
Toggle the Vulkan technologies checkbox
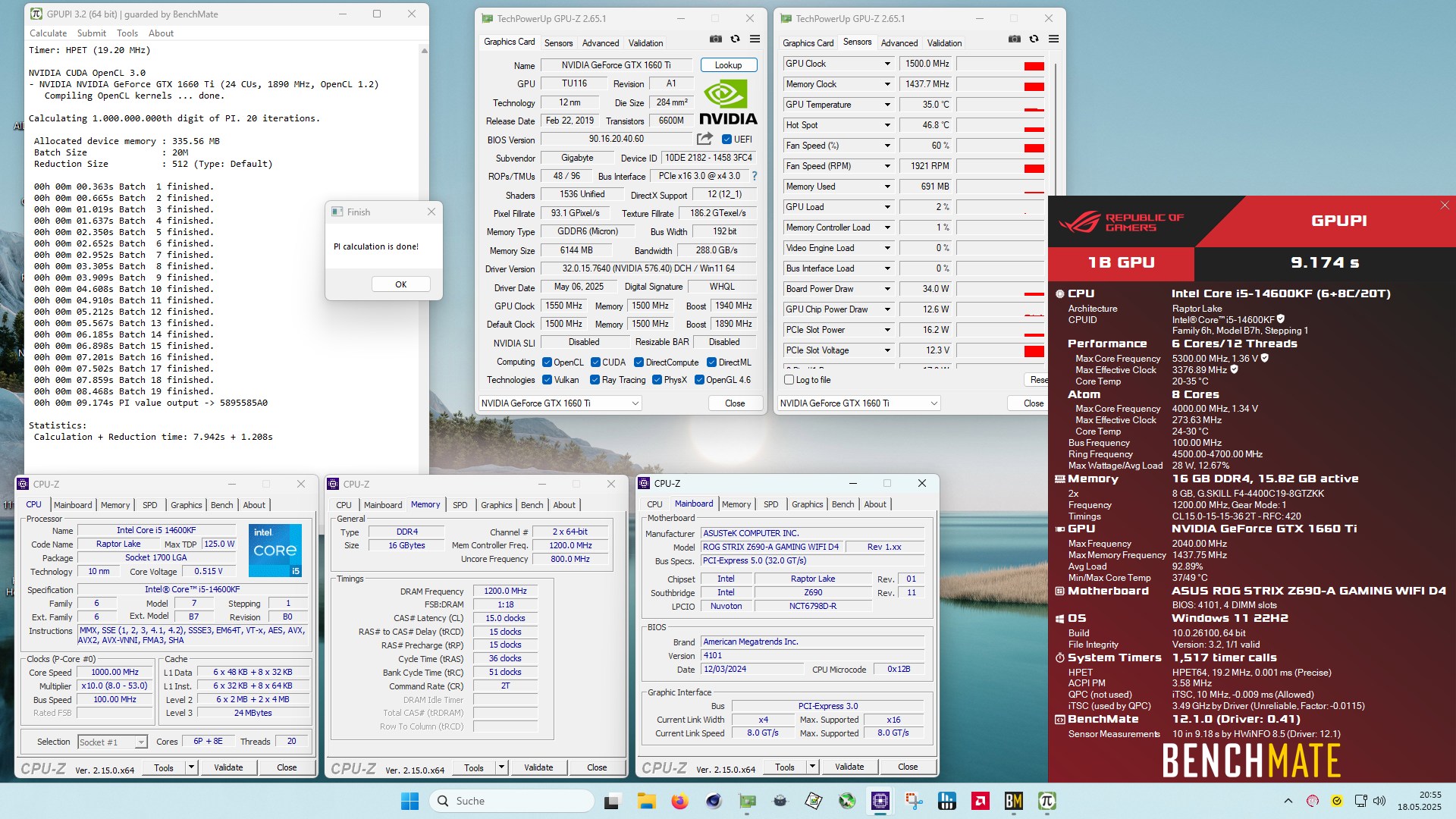pyautogui.click(x=547, y=380)
